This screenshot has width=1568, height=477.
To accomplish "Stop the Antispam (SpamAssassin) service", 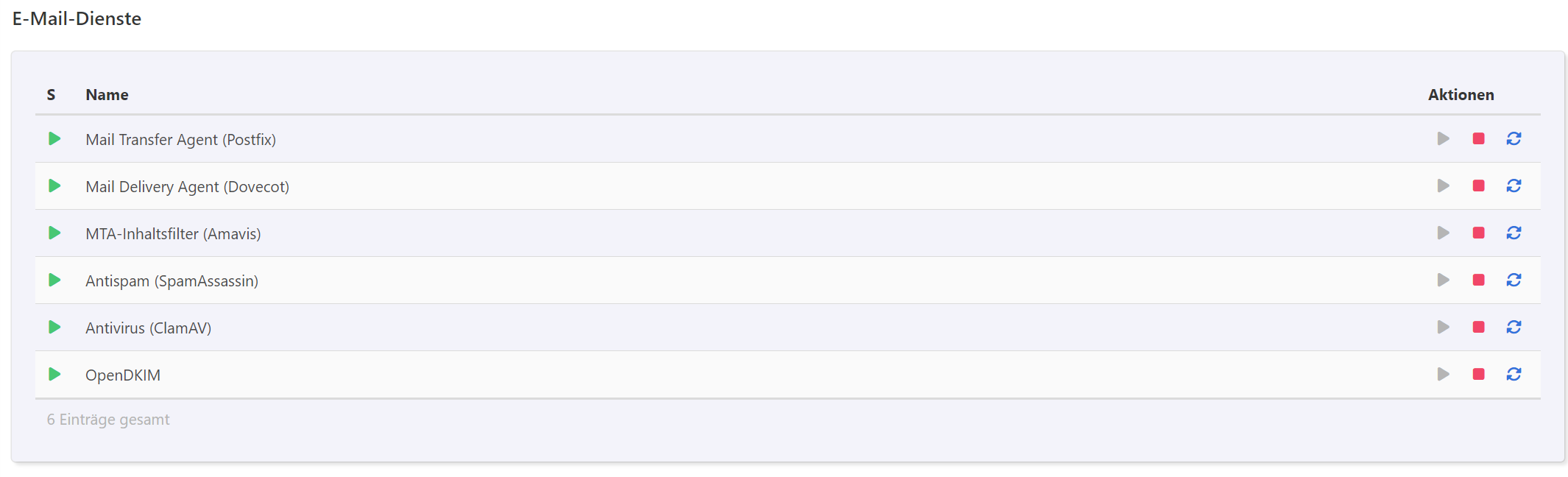I will coord(1478,280).
